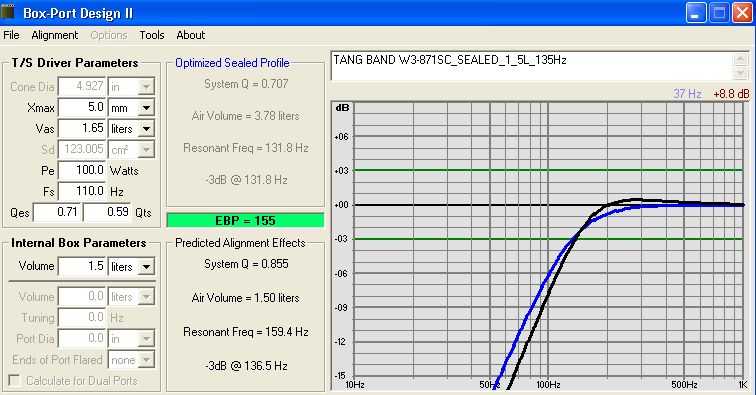Expand the disabled port Volume unit dropdown
The height and width of the screenshot is (395, 756).
point(146,297)
